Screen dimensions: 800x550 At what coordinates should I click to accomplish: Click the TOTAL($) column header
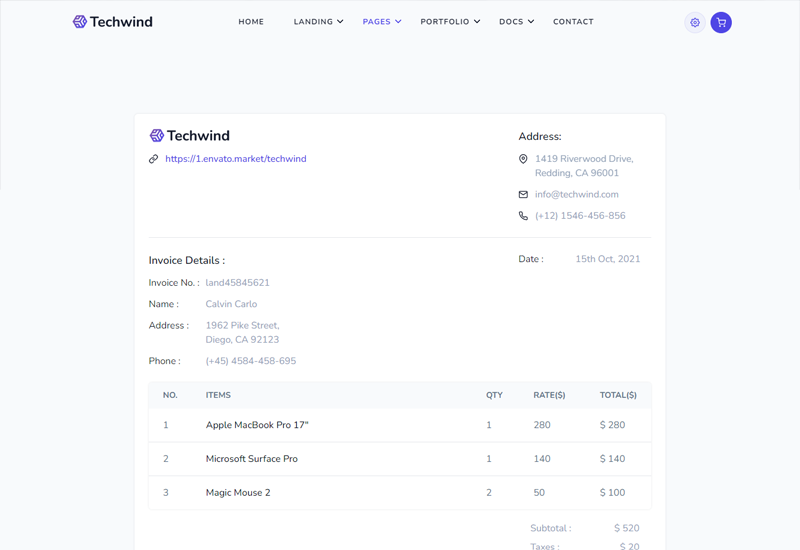pos(618,395)
